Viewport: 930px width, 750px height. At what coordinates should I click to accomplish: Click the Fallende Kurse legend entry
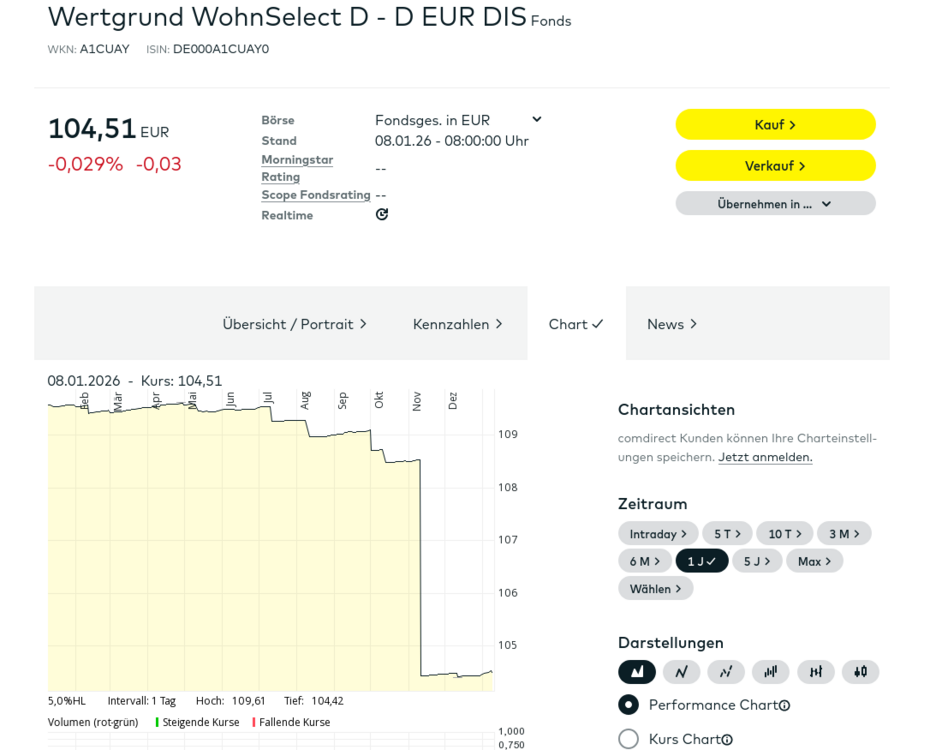291,722
